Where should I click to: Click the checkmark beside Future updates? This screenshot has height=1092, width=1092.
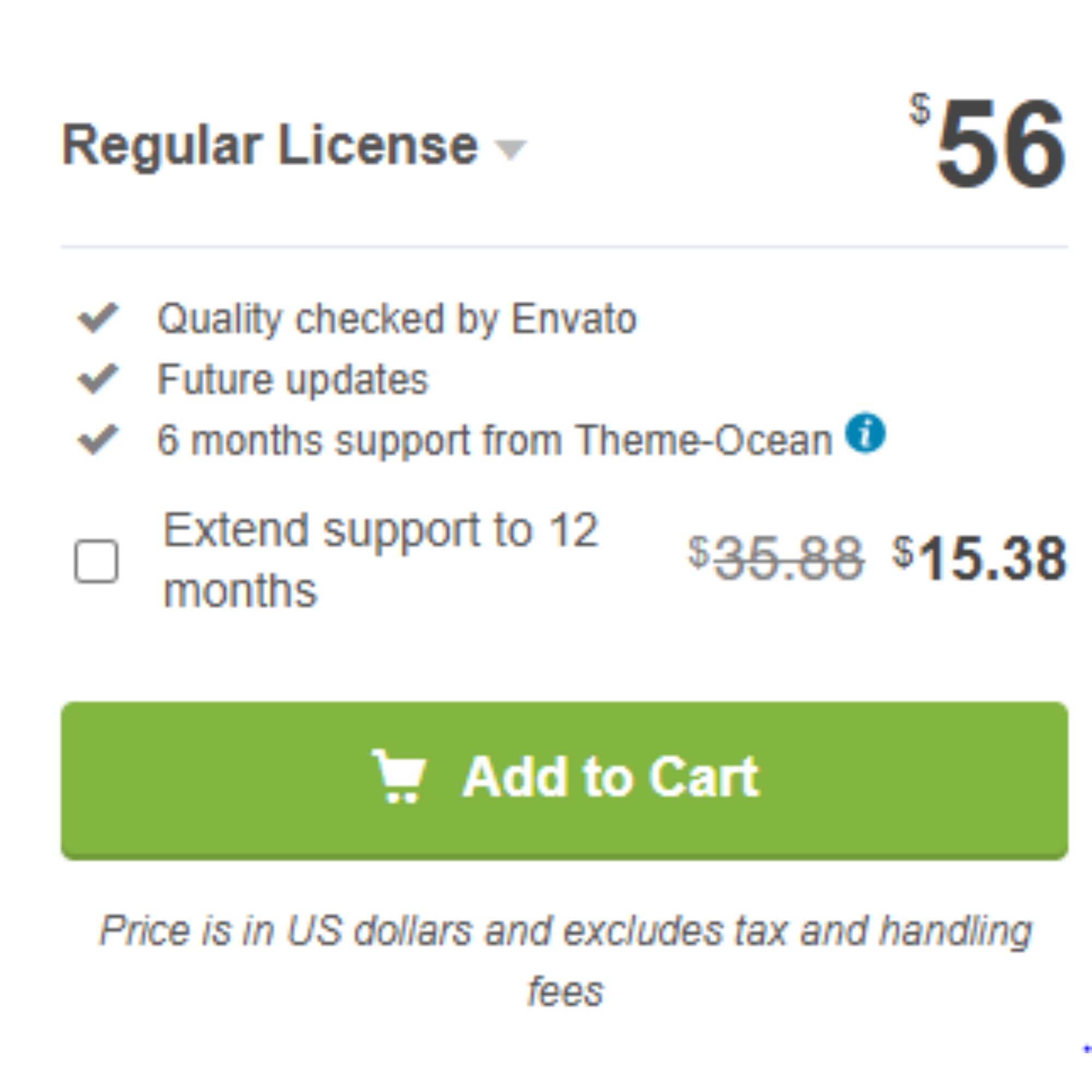pos(98,378)
